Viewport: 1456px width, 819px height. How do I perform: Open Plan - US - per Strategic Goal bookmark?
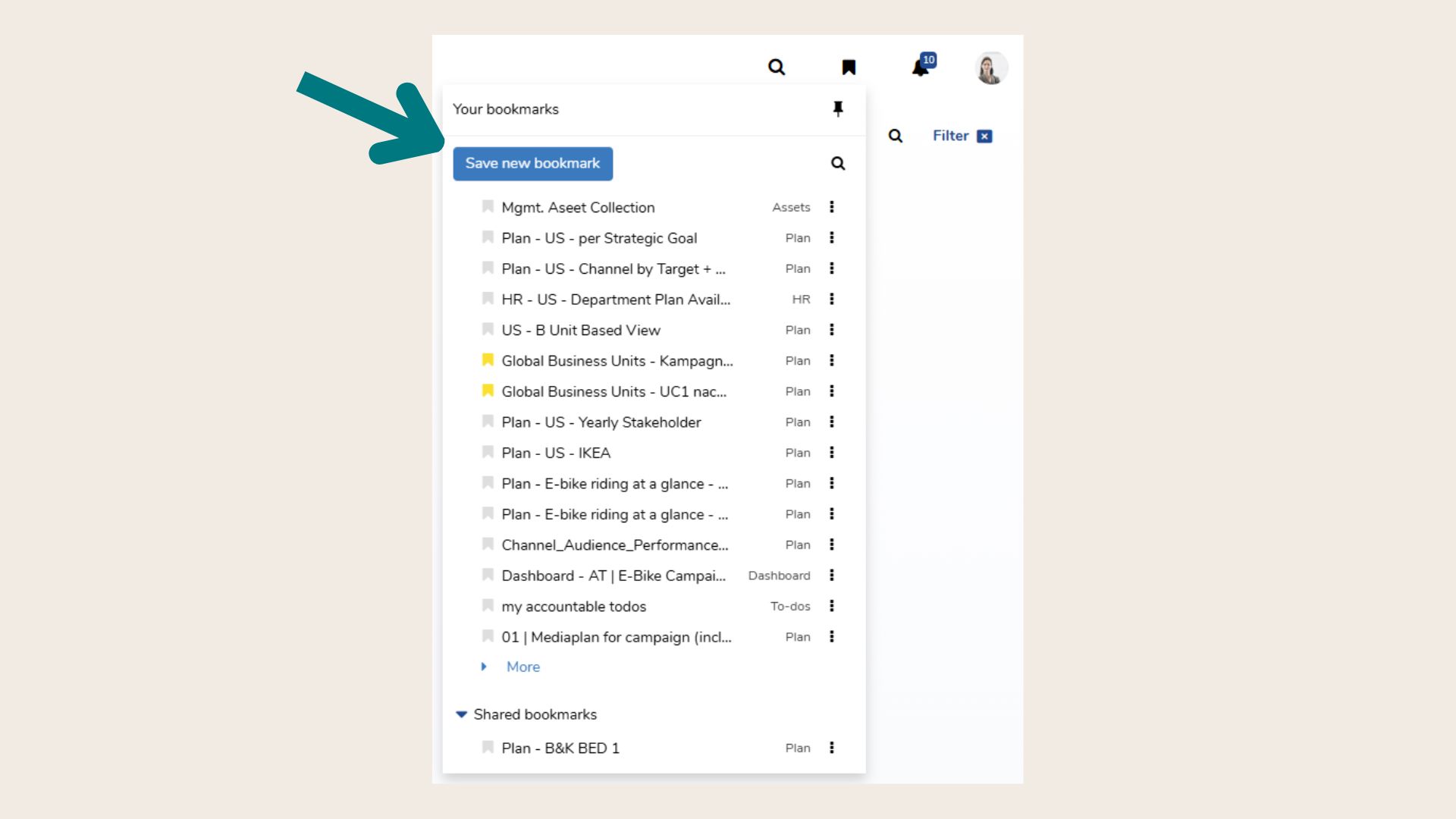(599, 238)
